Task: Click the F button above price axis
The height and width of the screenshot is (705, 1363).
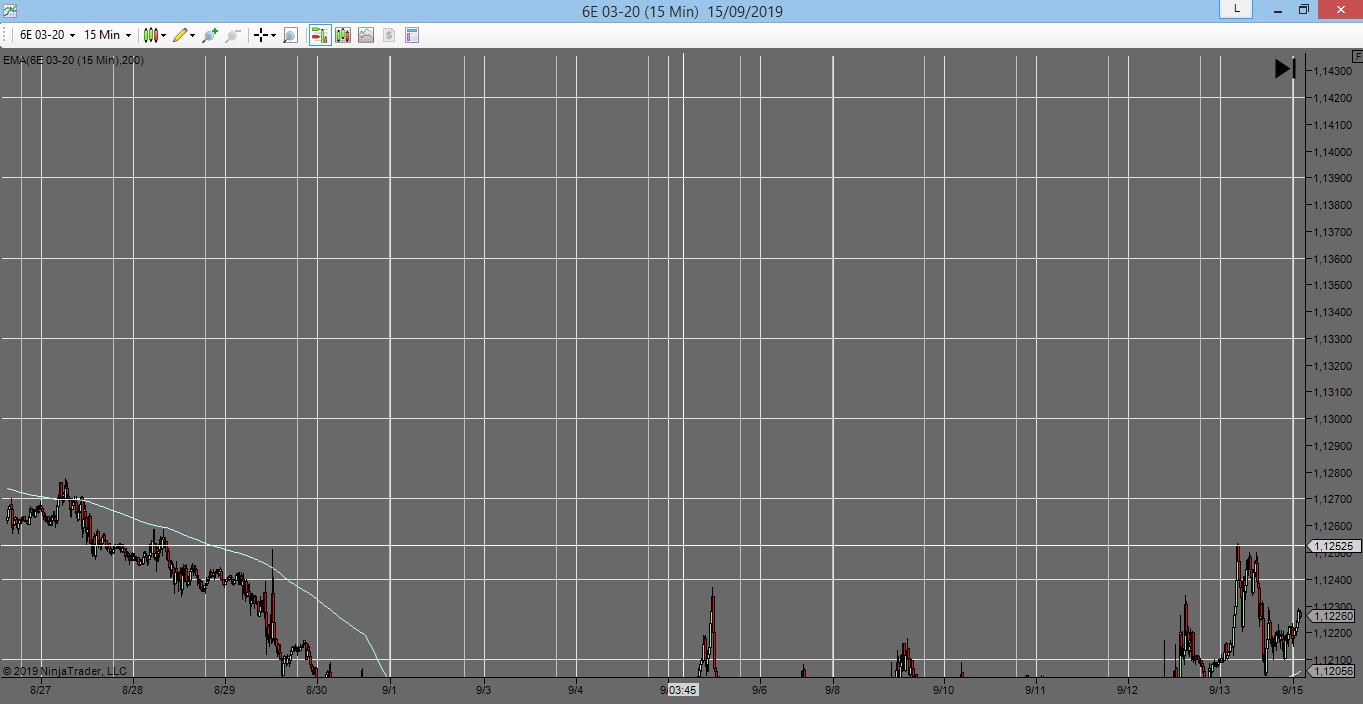Action: [1356, 58]
